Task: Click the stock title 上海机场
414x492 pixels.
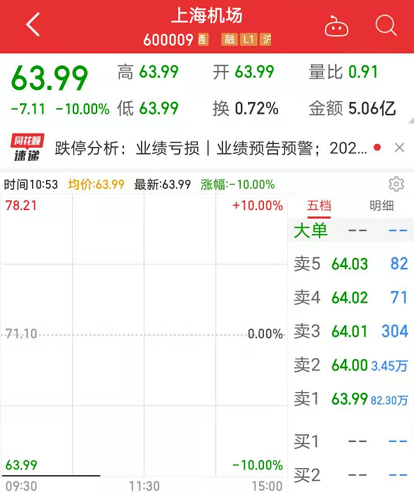Action: pos(207,16)
